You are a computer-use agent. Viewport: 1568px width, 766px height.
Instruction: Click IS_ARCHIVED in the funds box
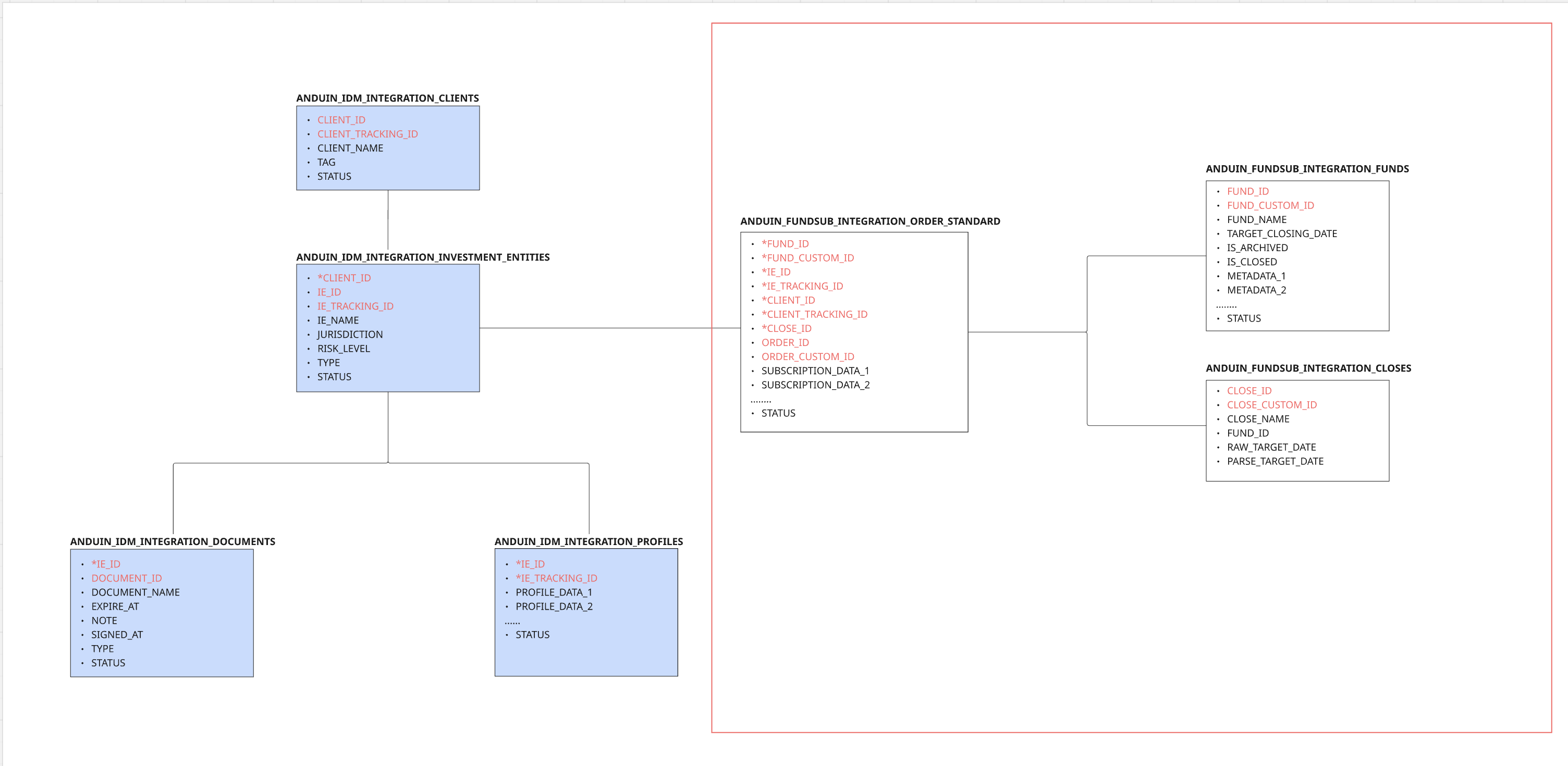tap(1256, 248)
